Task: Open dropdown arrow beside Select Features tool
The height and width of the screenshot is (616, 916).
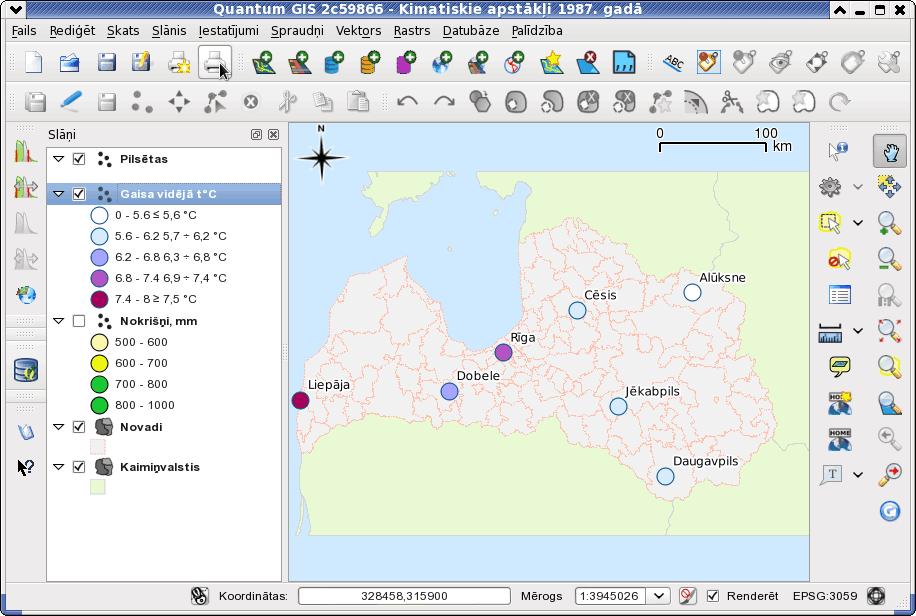Action: point(858,223)
